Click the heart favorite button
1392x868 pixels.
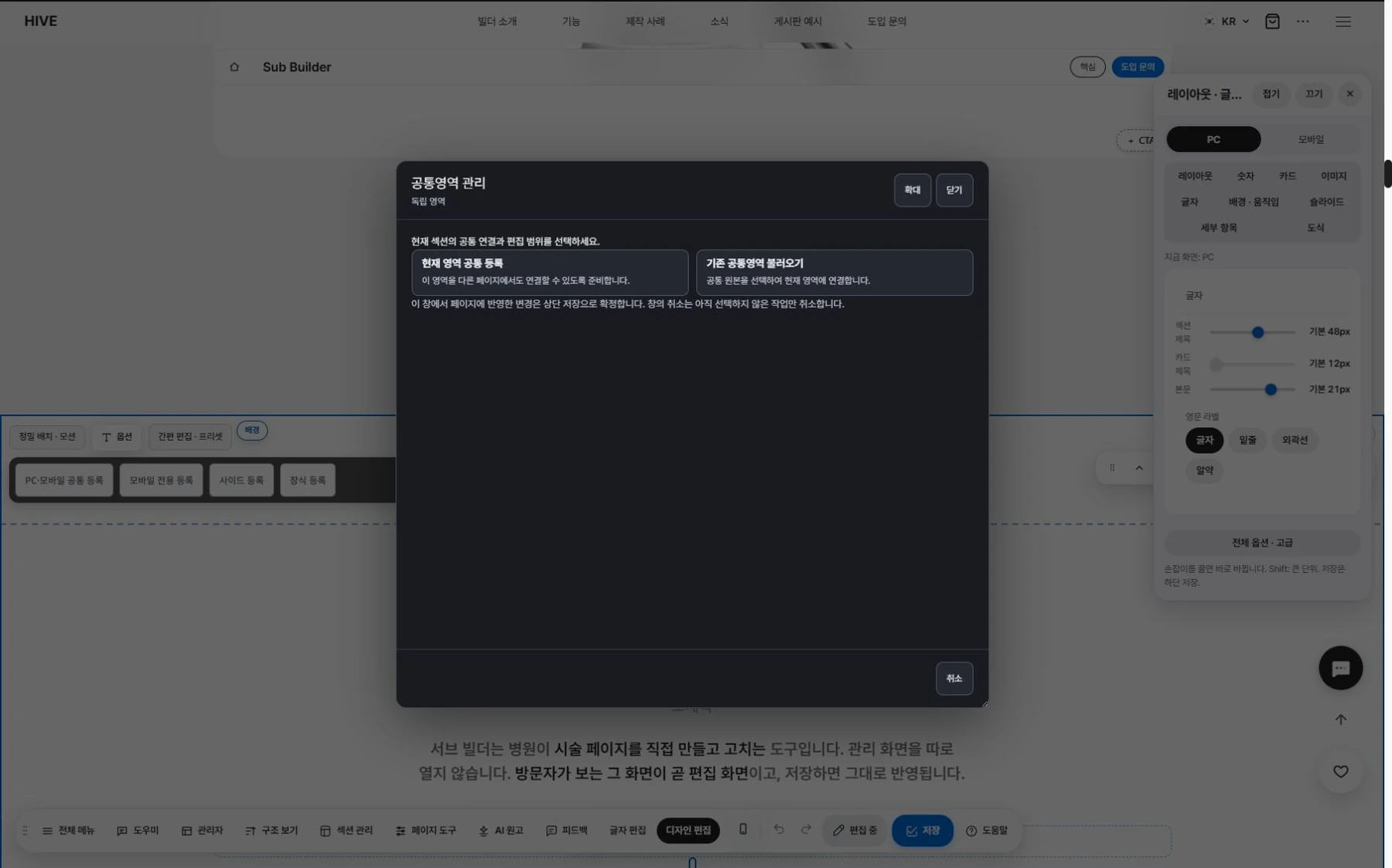point(1340,771)
